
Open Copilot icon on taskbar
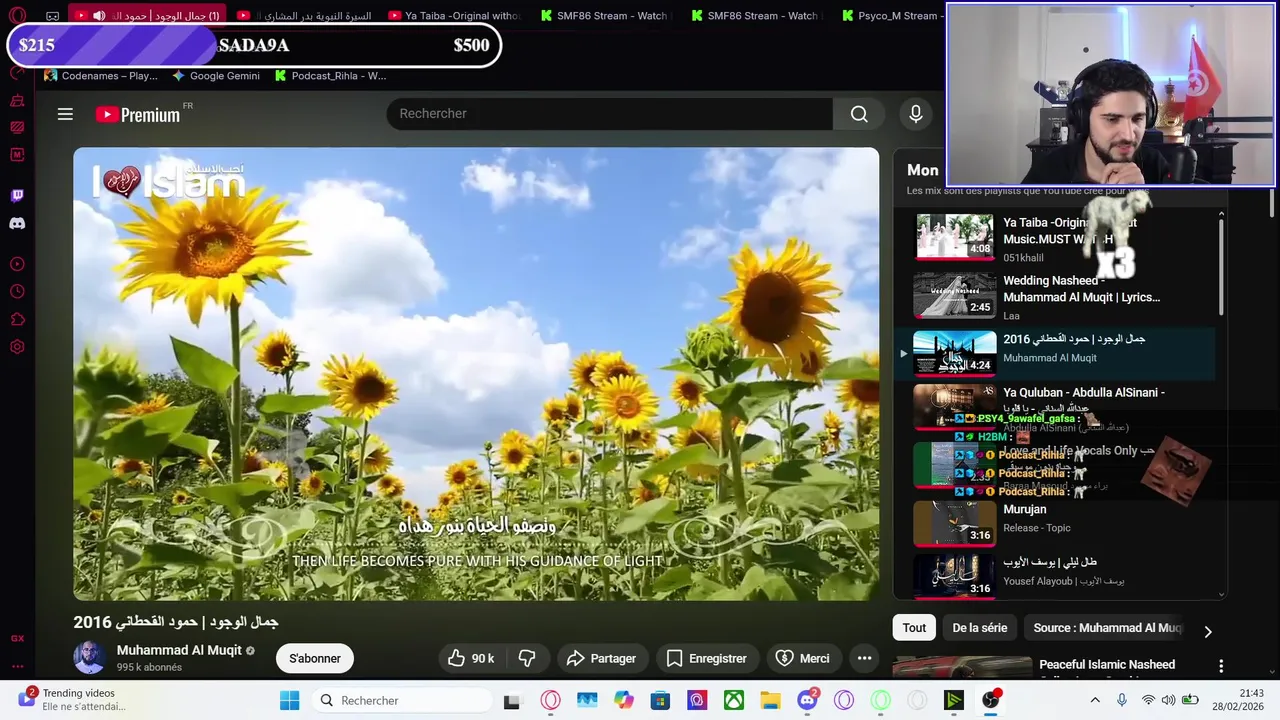(624, 701)
